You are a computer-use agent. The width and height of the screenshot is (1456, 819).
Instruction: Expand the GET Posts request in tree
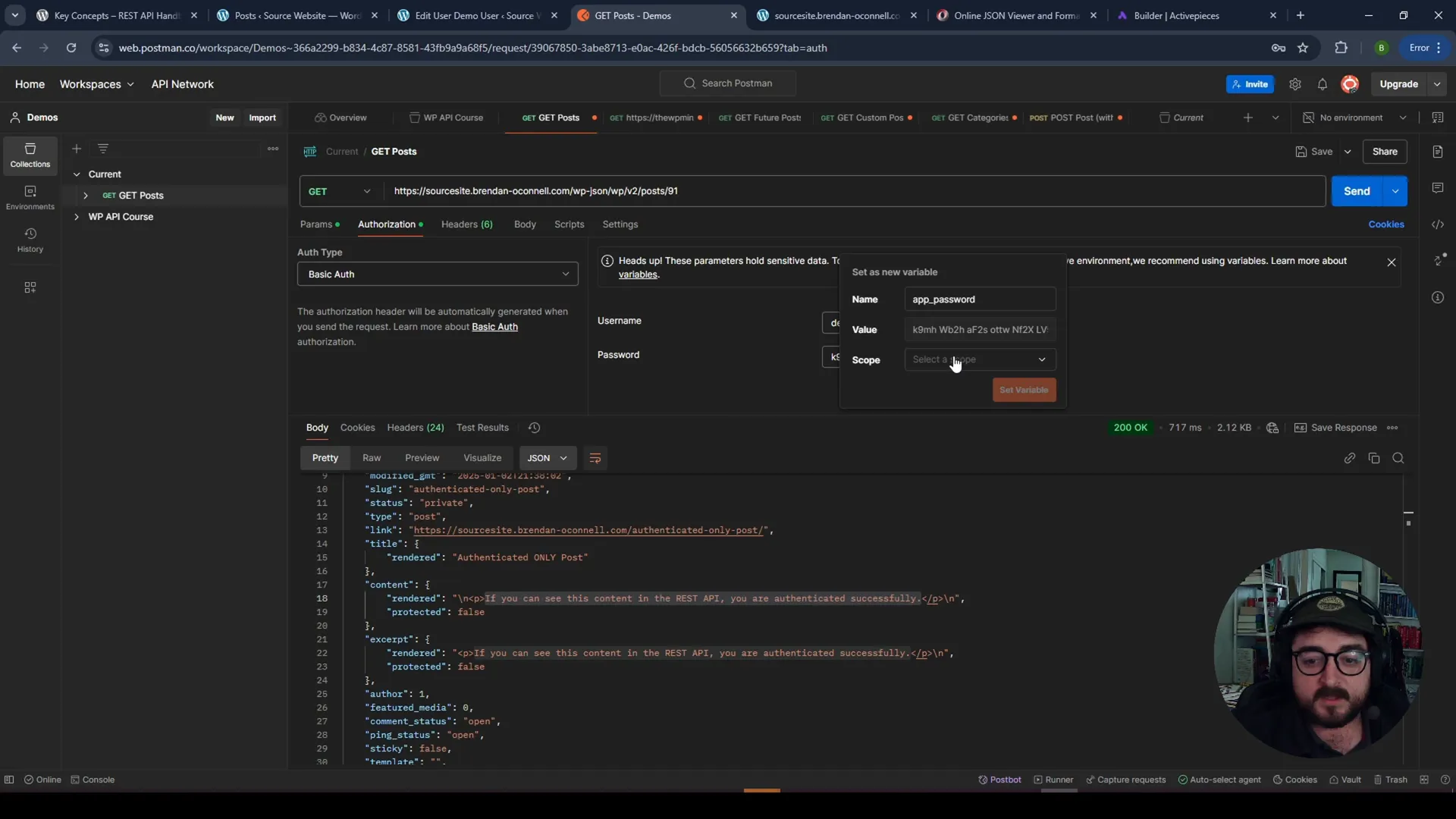coord(86,196)
